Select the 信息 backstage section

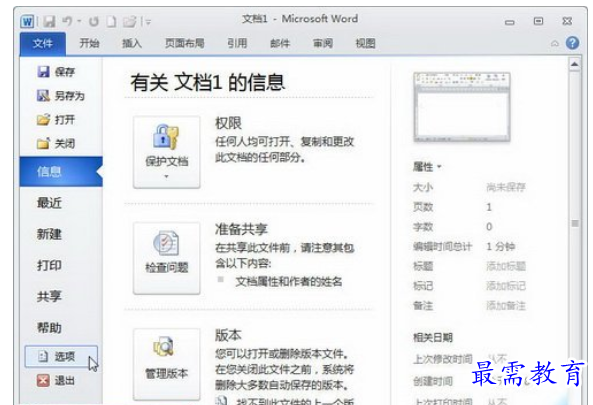pyautogui.click(x=61, y=172)
